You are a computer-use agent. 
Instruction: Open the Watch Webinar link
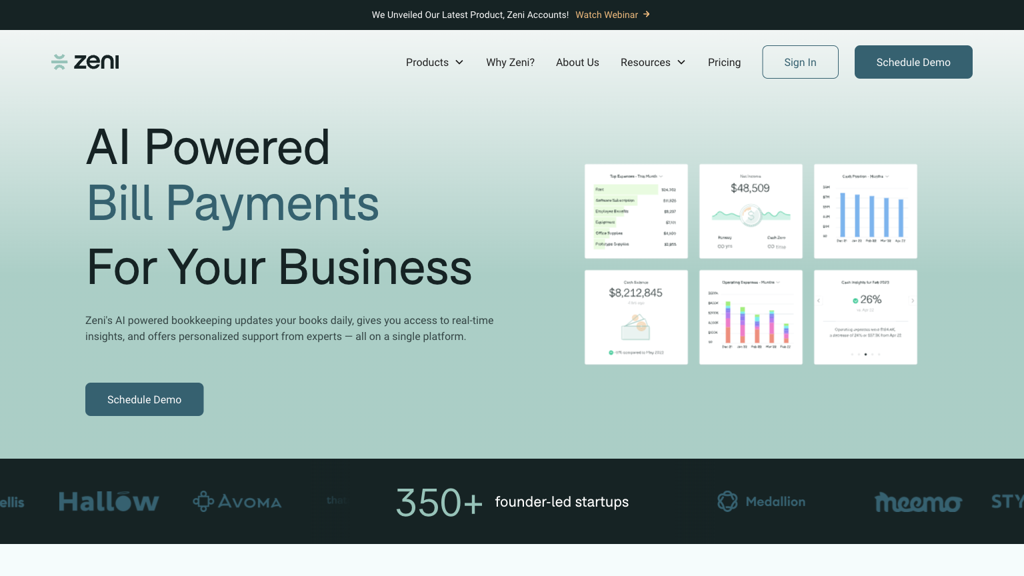tap(606, 15)
